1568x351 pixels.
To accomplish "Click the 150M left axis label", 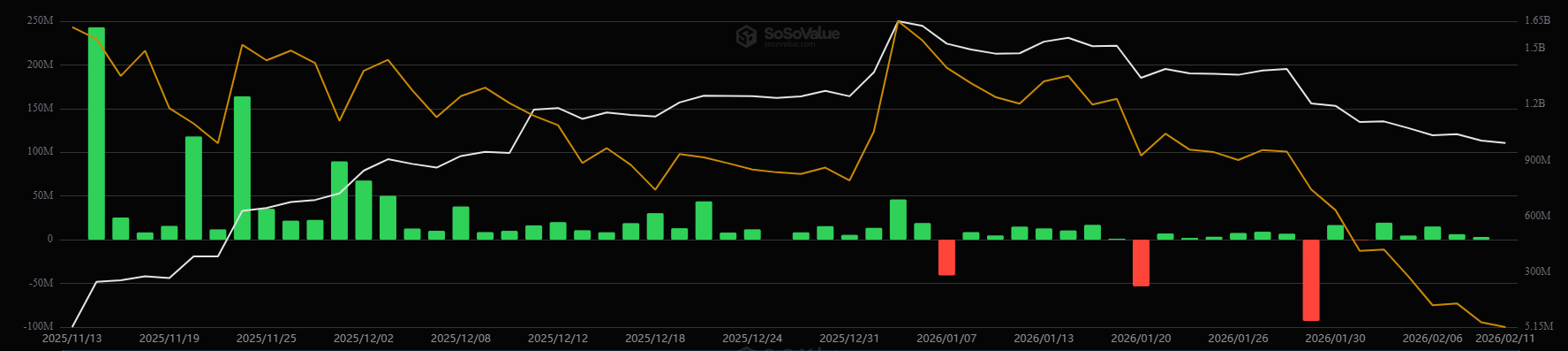I will 41,108.
